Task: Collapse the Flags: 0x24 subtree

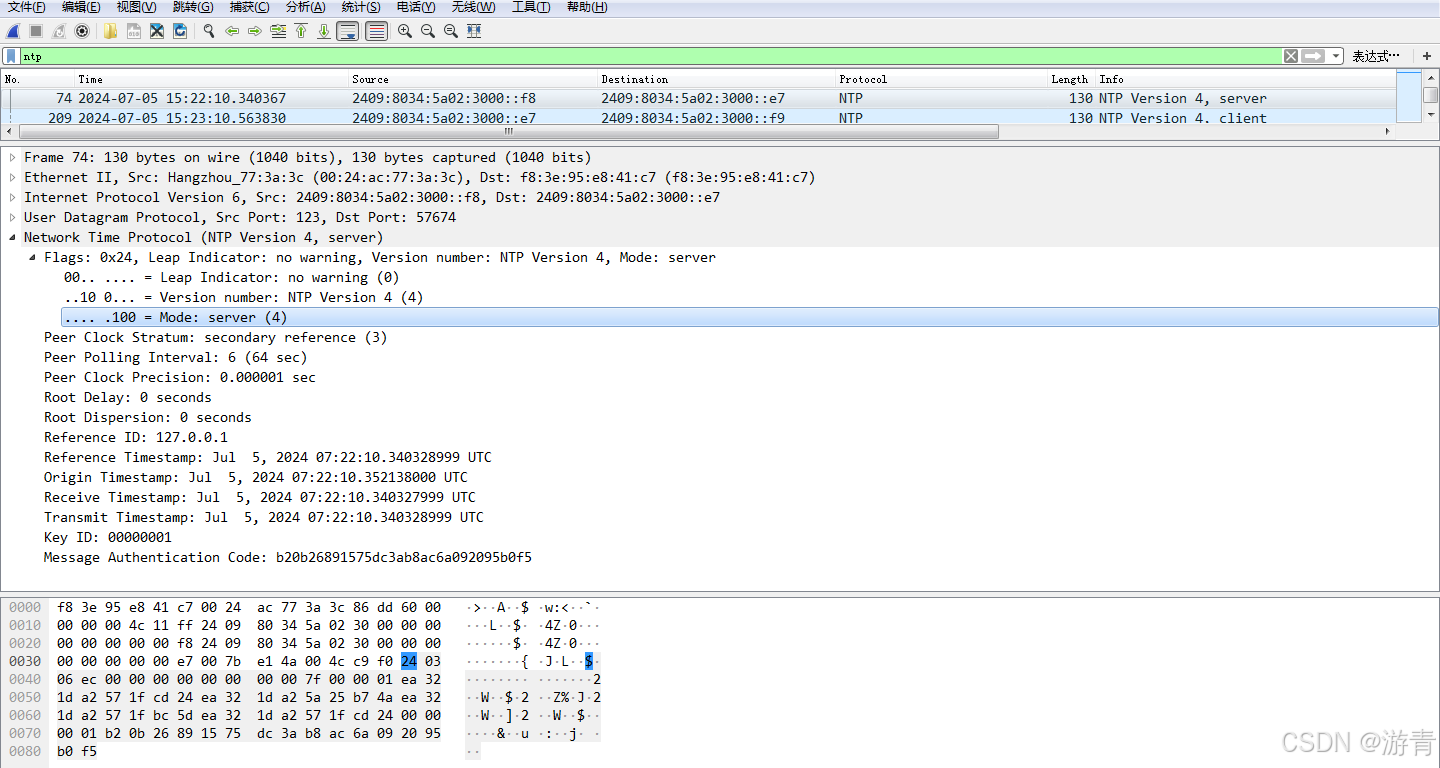Action: [33, 257]
